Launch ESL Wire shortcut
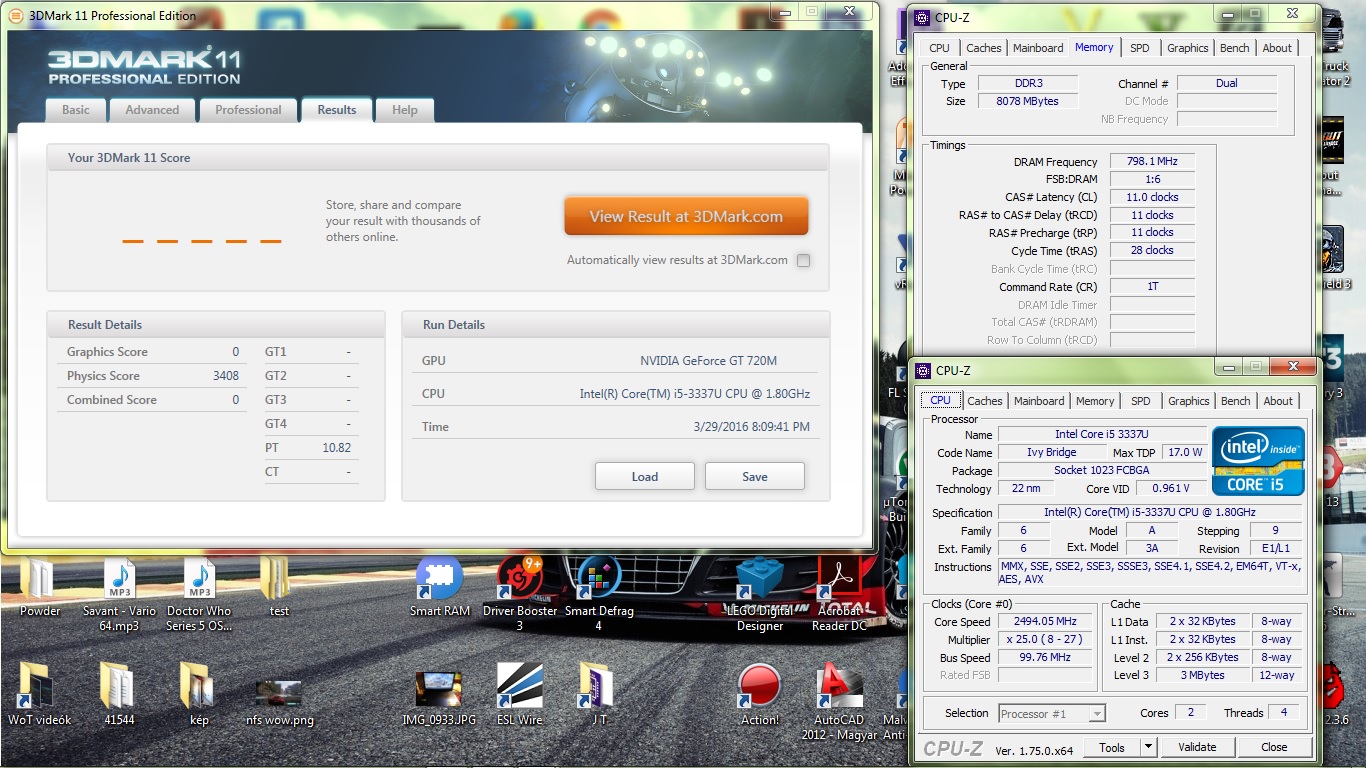This screenshot has width=1366, height=768. coord(520,693)
